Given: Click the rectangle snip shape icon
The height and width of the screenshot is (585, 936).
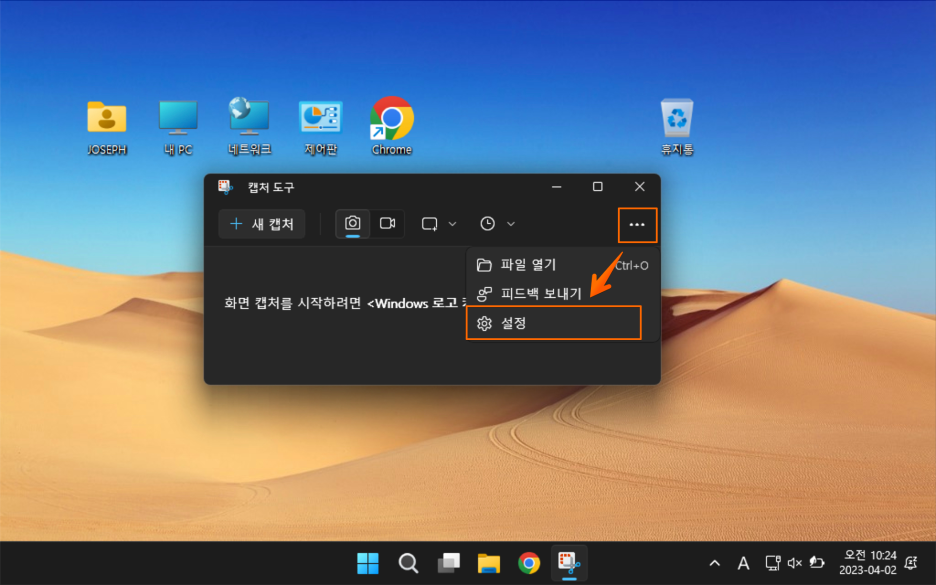Looking at the screenshot, I should (429, 224).
